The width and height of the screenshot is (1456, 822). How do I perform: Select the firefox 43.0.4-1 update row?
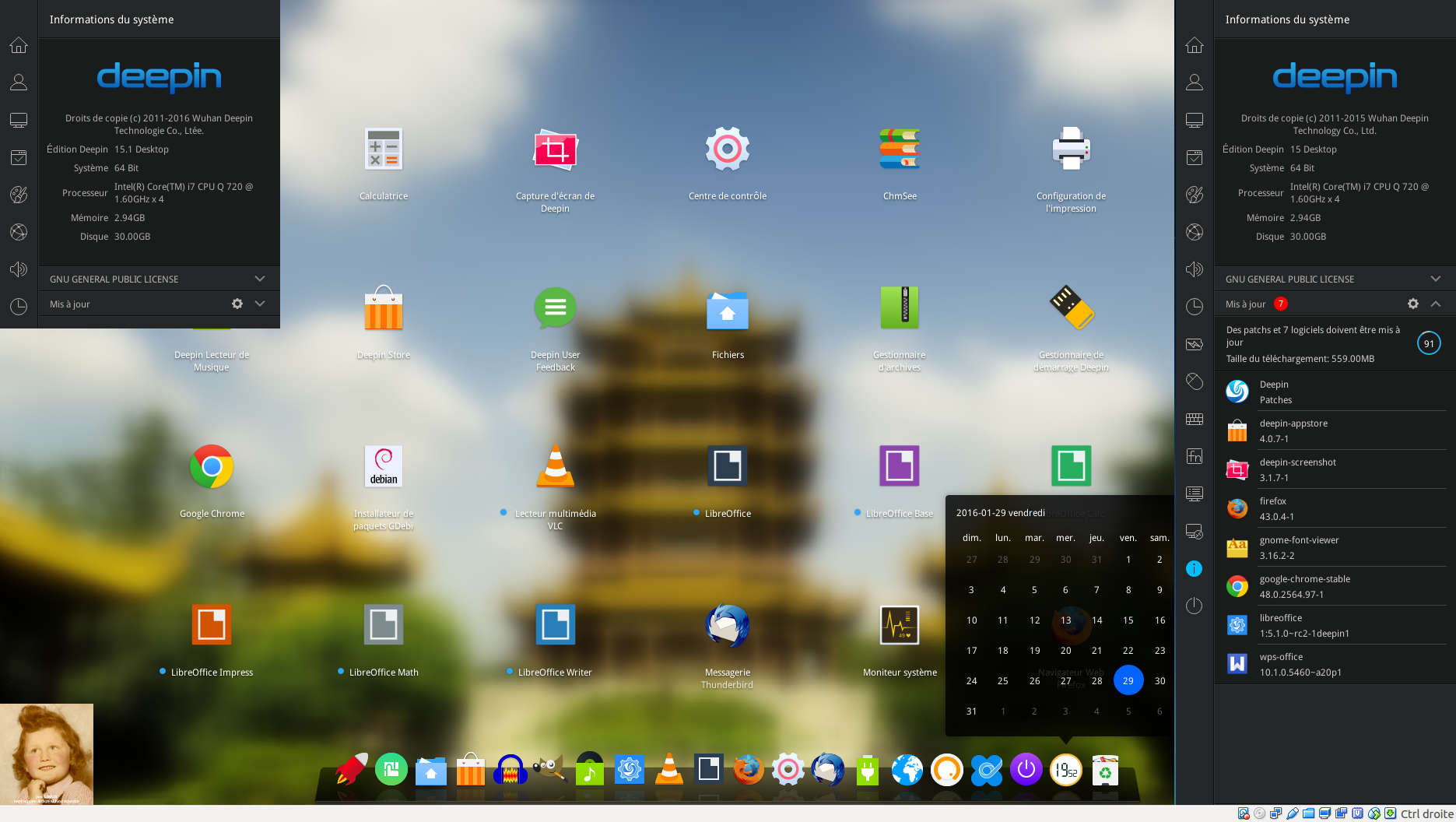pyautogui.click(x=1335, y=508)
